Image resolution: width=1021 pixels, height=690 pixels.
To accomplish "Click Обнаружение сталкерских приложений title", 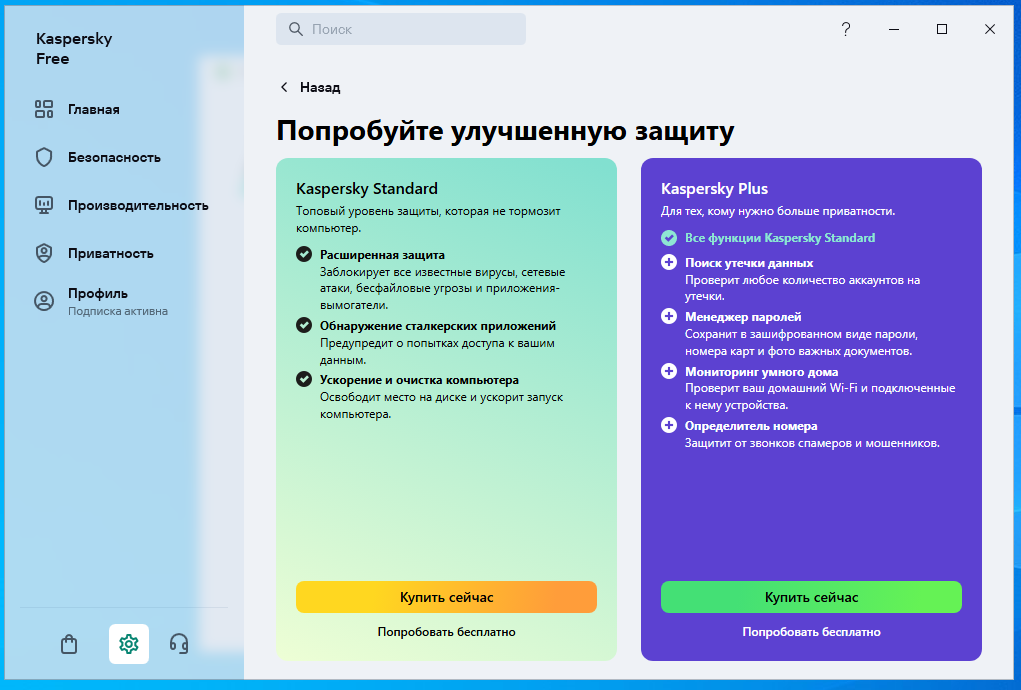I will coord(438,326).
